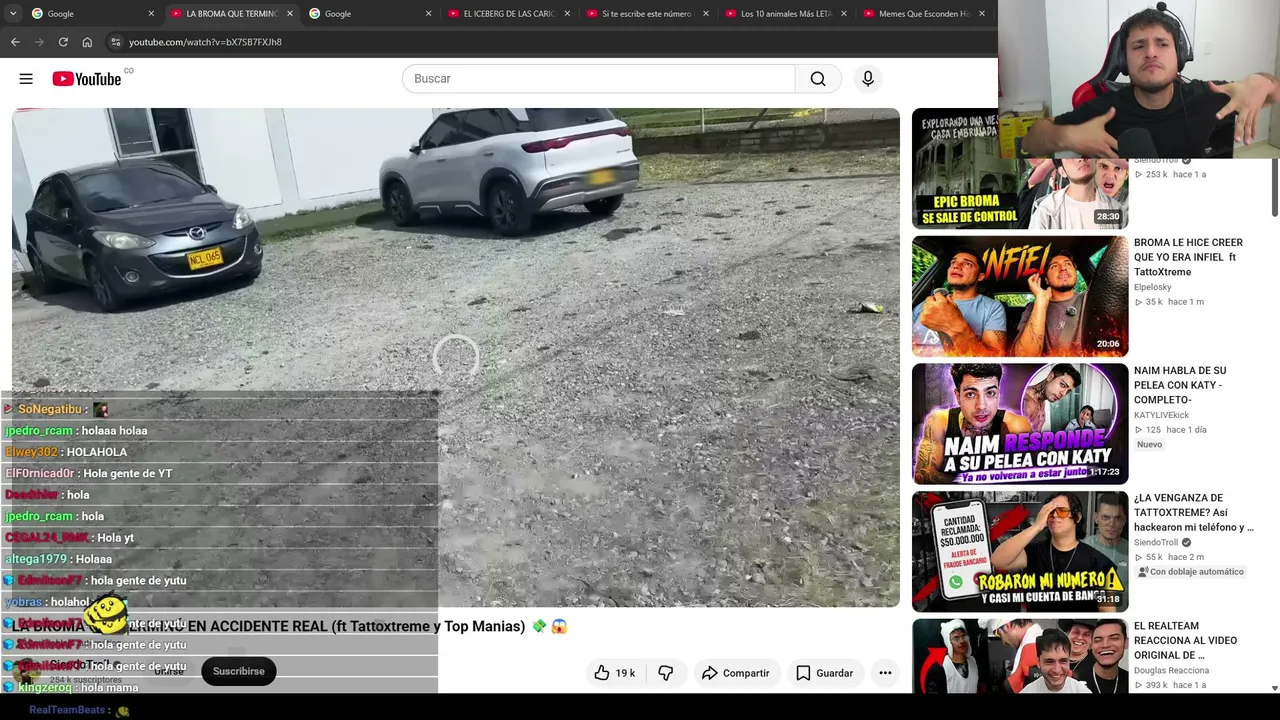1280x720 pixels.
Task: Open NAIM HABLA DE SU PELEA title
Action: click(x=1180, y=385)
